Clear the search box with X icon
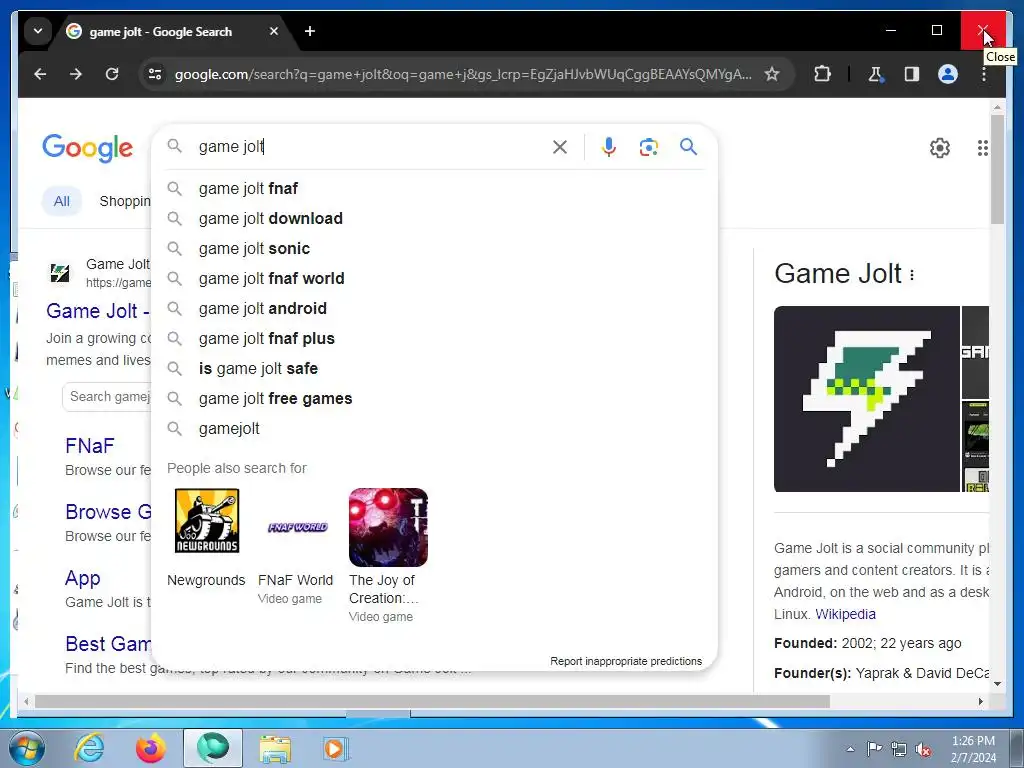Viewport: 1024px width, 768px height. tap(560, 147)
